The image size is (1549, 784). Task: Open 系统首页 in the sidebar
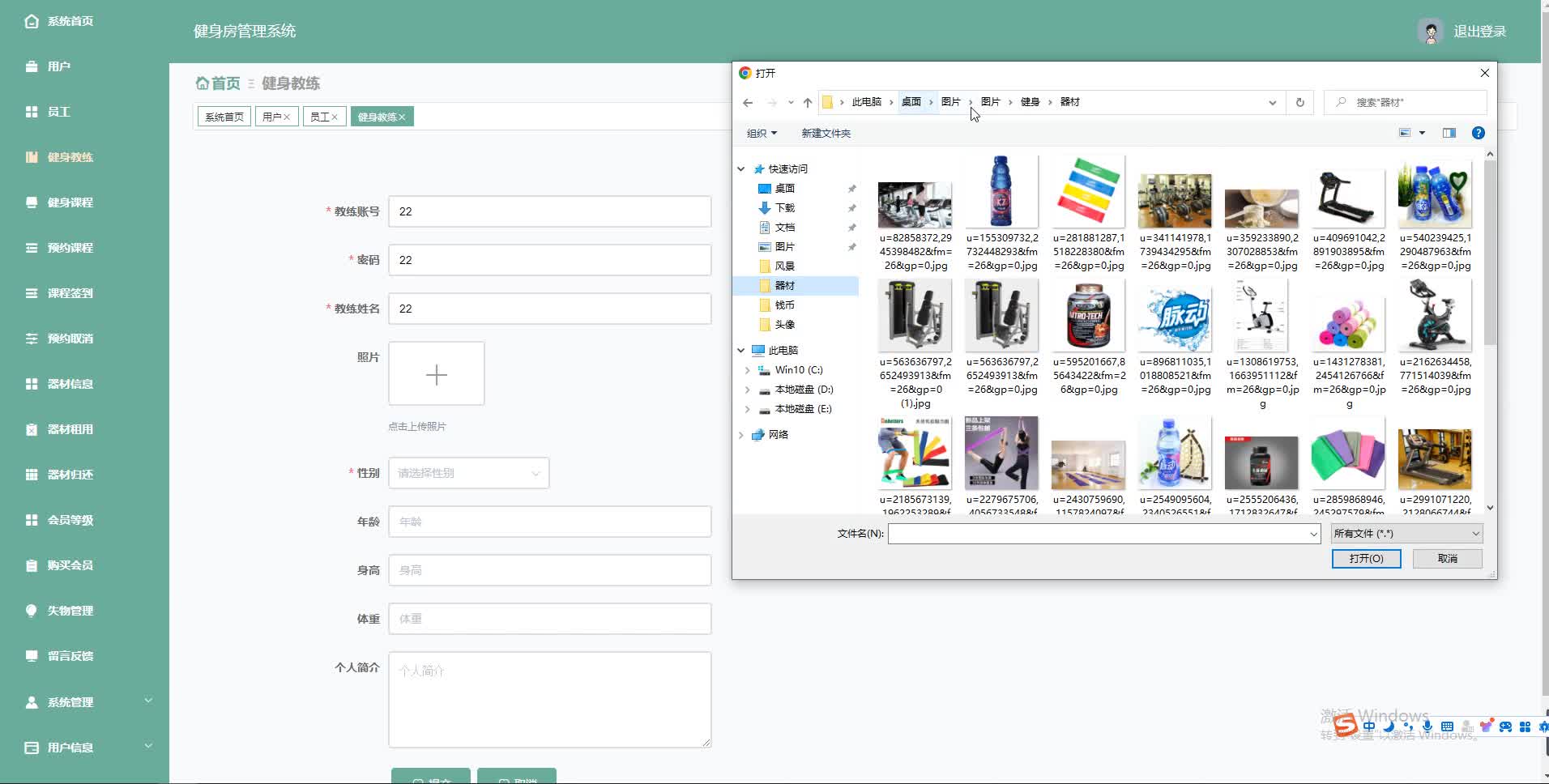(x=70, y=21)
